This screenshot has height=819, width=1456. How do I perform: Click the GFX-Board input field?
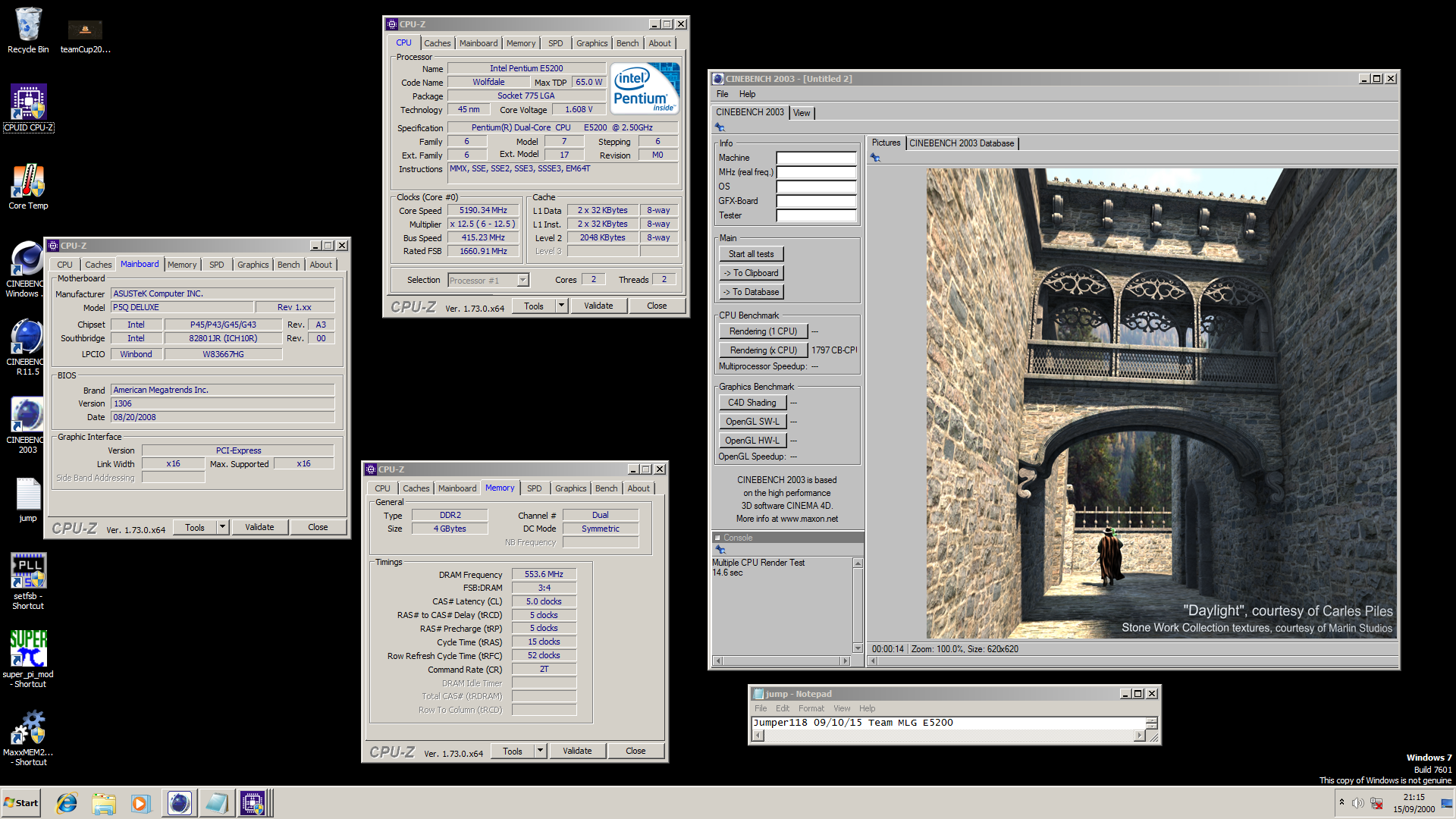[816, 201]
